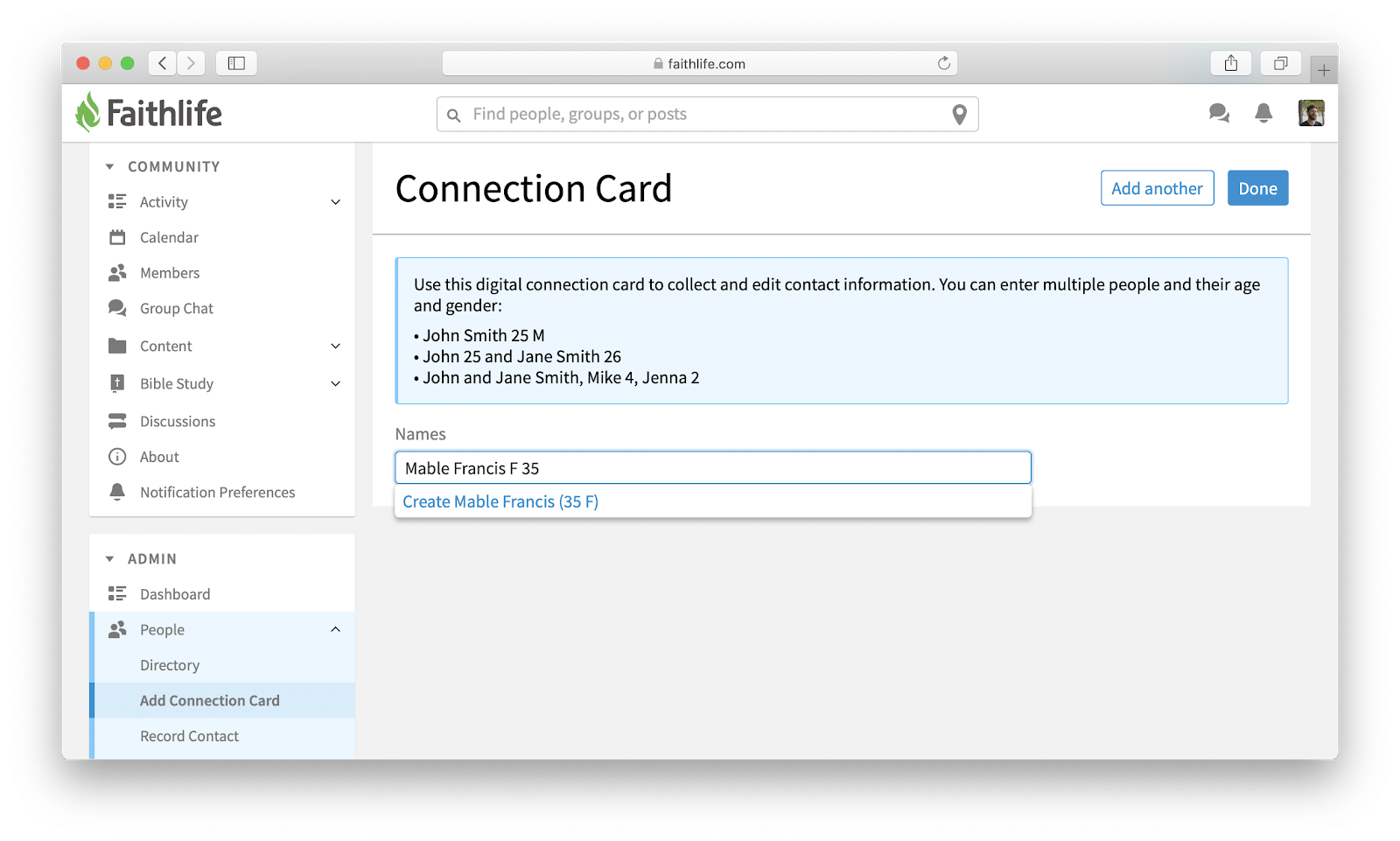1400x841 pixels.
Task: Click the Faithlife logo
Action: 149,113
